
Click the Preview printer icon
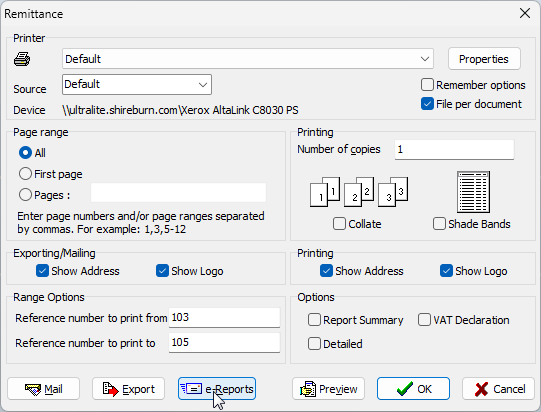(x=308, y=389)
